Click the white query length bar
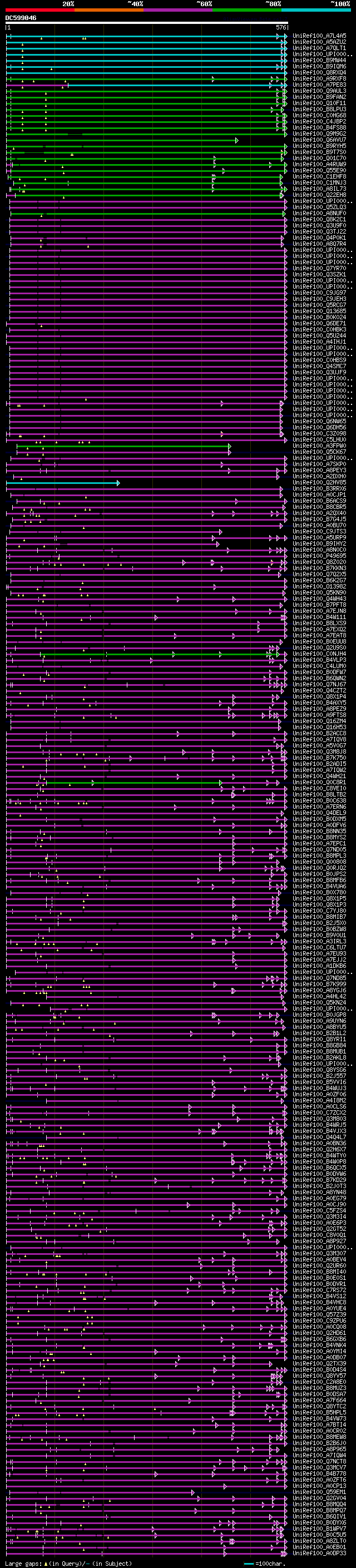356x1568 pixels. [147, 23]
